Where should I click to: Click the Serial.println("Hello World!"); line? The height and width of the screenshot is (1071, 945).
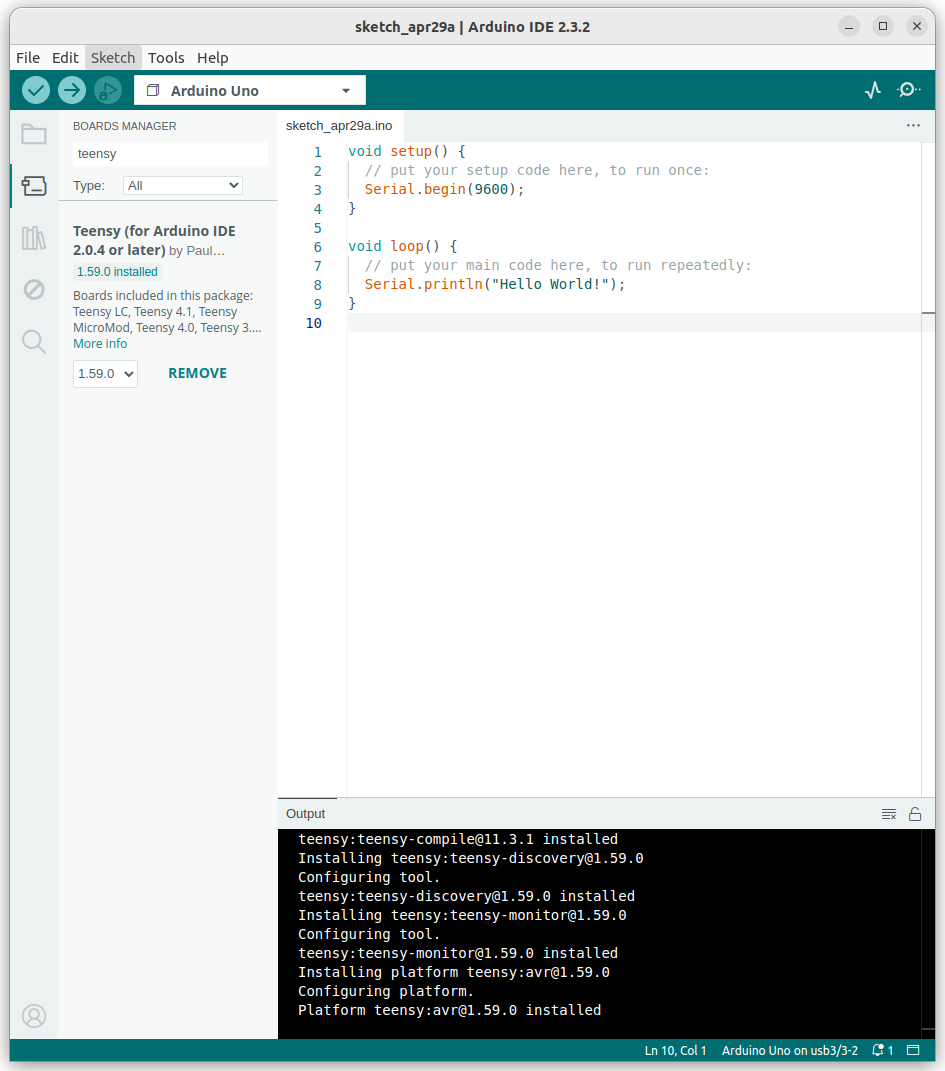click(495, 284)
